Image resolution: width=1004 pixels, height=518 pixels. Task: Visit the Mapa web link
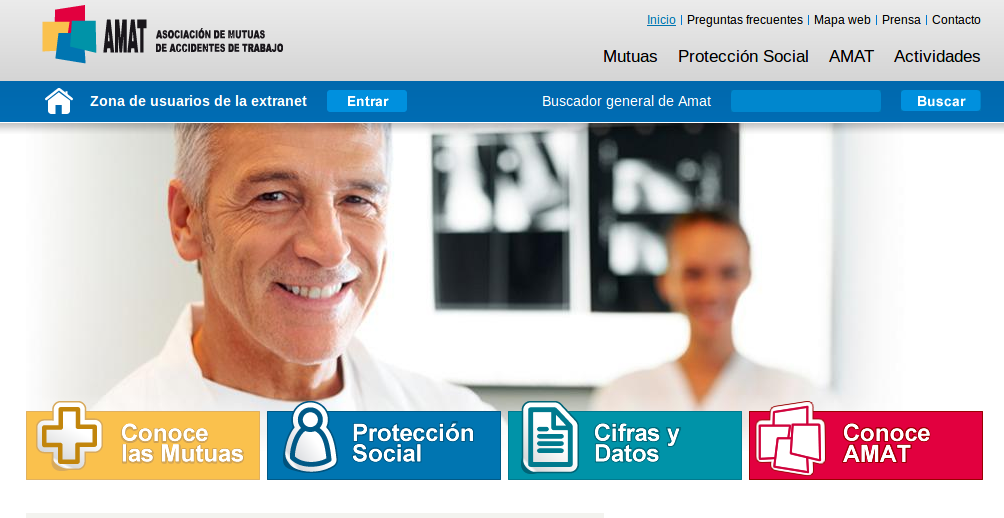coord(842,20)
